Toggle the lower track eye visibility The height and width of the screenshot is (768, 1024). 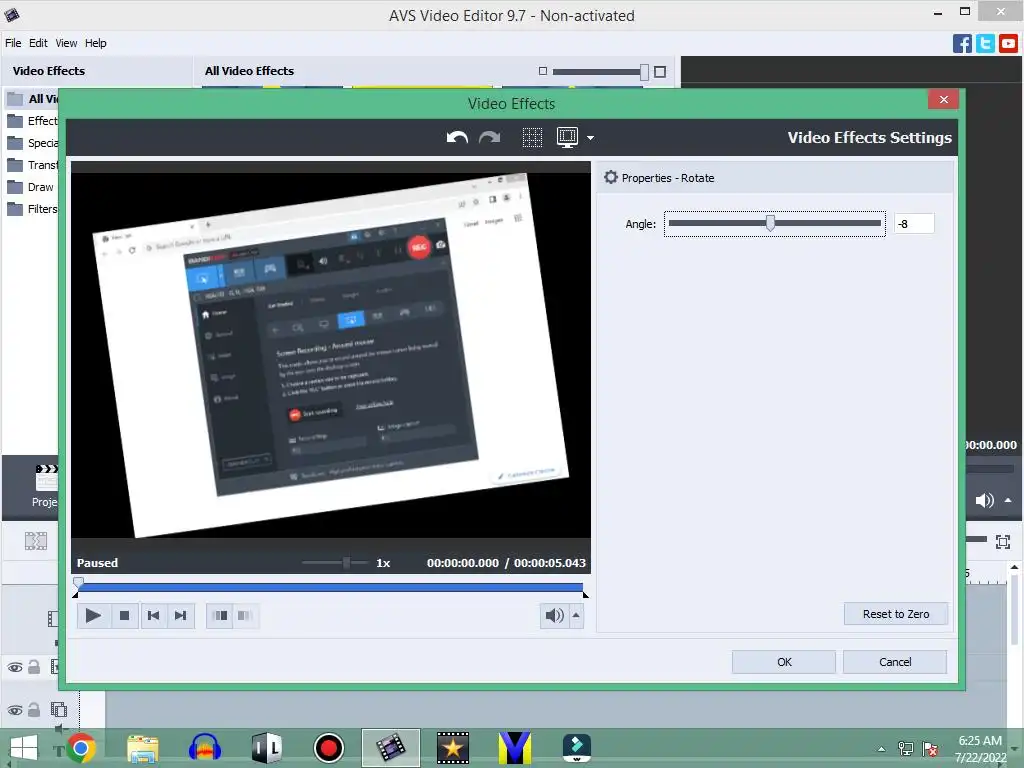click(14, 710)
